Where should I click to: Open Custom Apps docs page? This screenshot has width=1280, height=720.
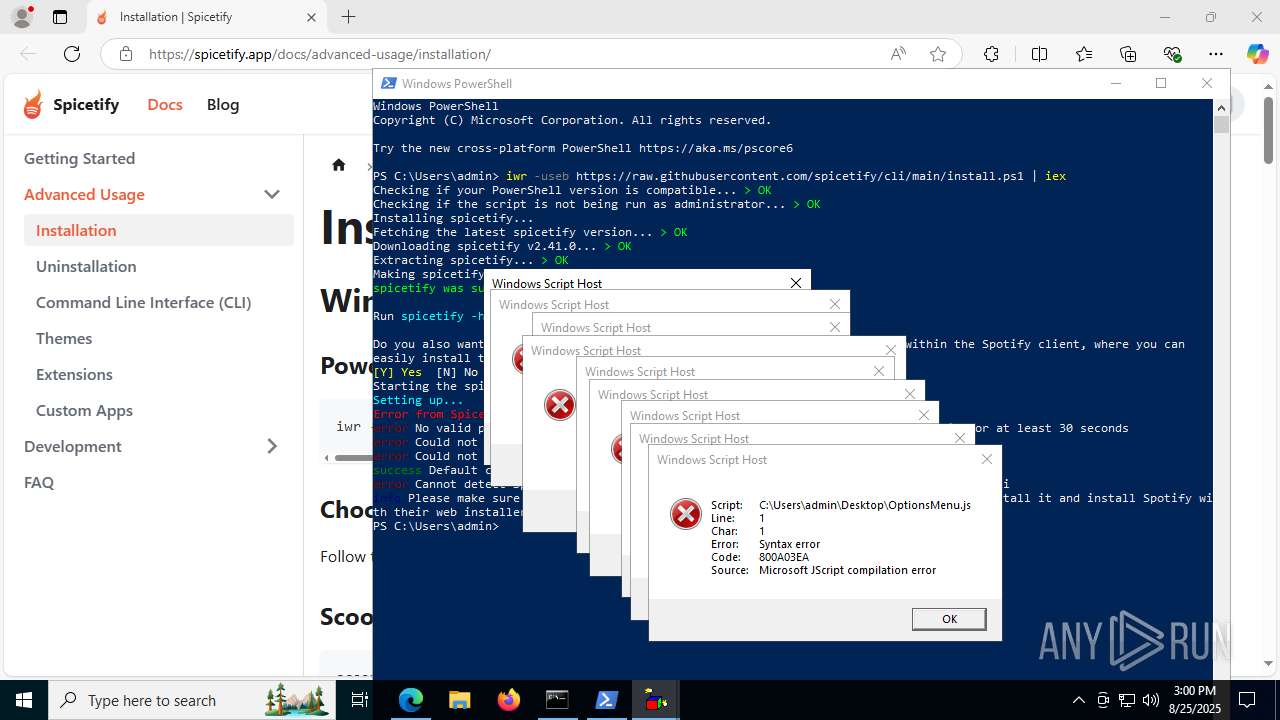click(x=159, y=410)
